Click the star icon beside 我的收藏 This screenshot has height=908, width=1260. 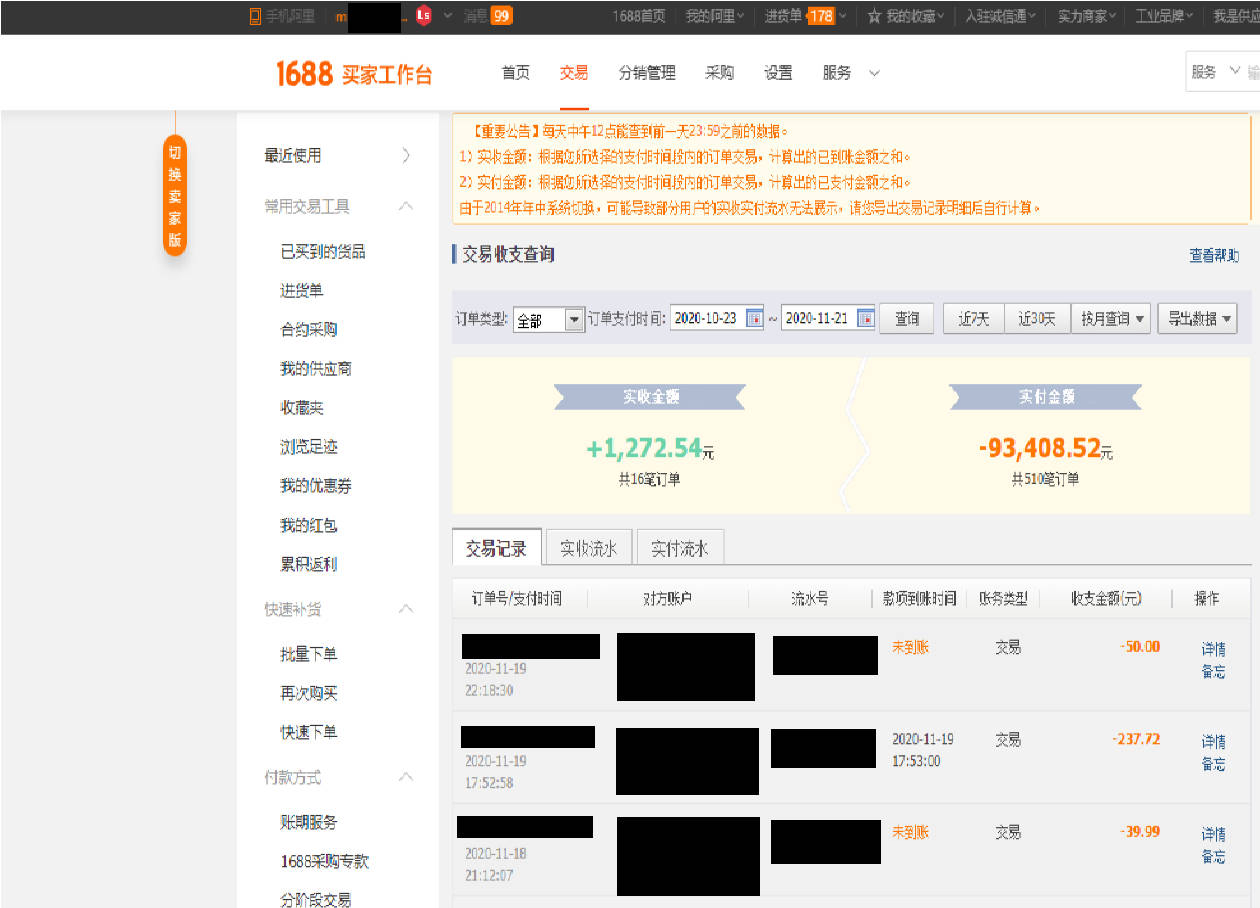pos(876,15)
